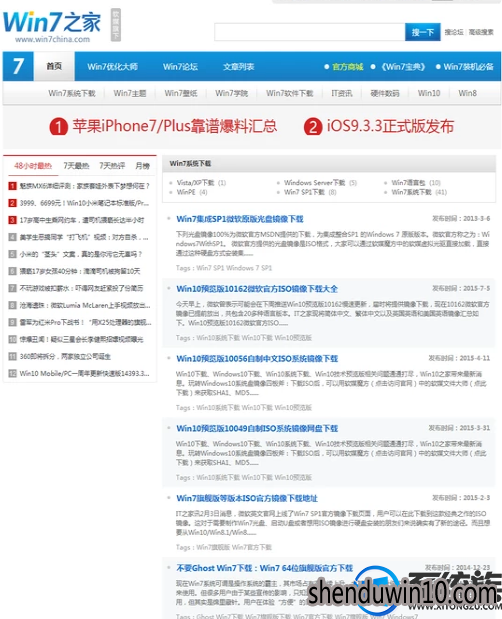Viewport: 502px width, 619px height.
Task: Open Win7学院 in the sub-navigation
Action: click(232, 93)
